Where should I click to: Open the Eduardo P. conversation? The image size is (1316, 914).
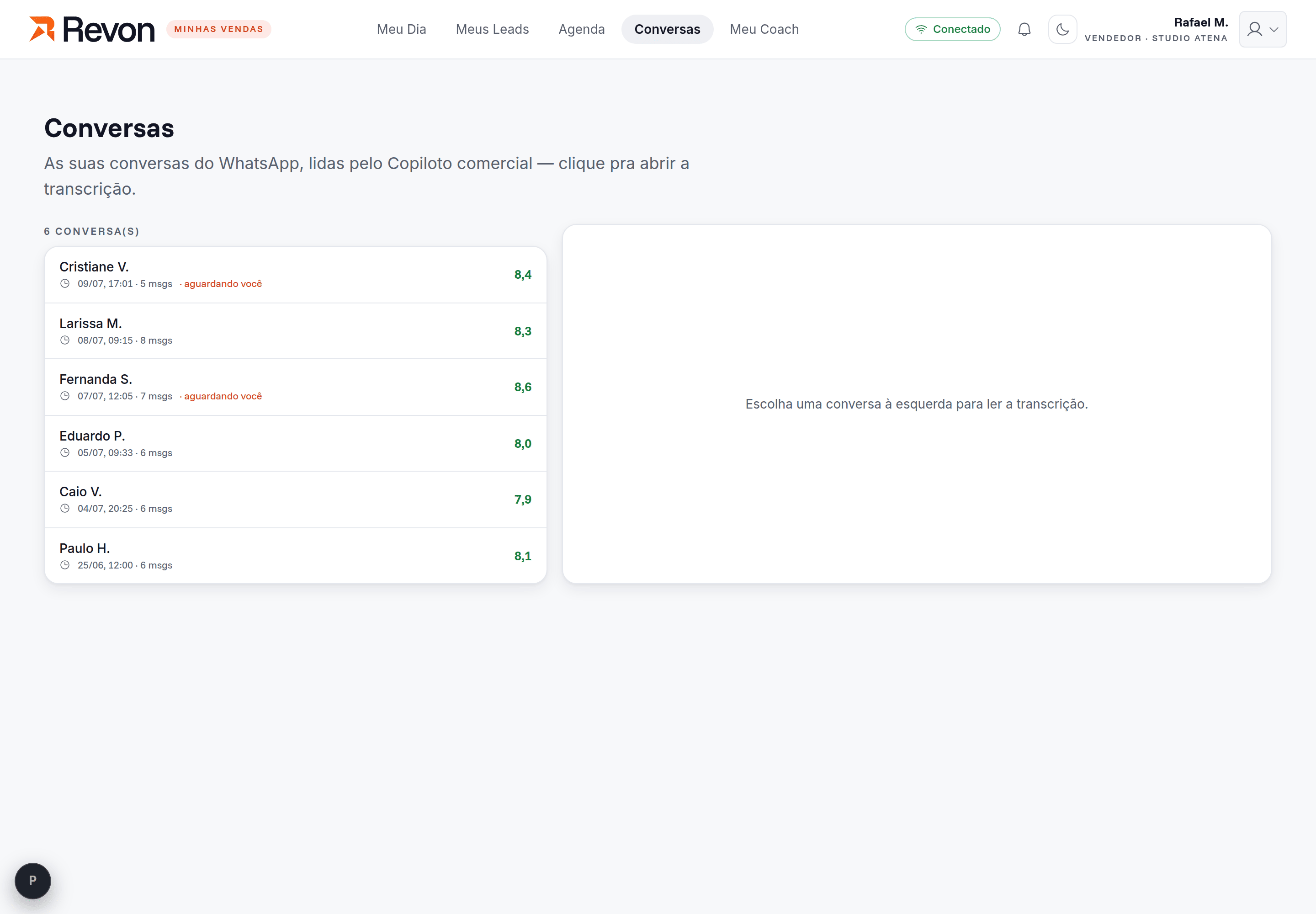tap(296, 443)
